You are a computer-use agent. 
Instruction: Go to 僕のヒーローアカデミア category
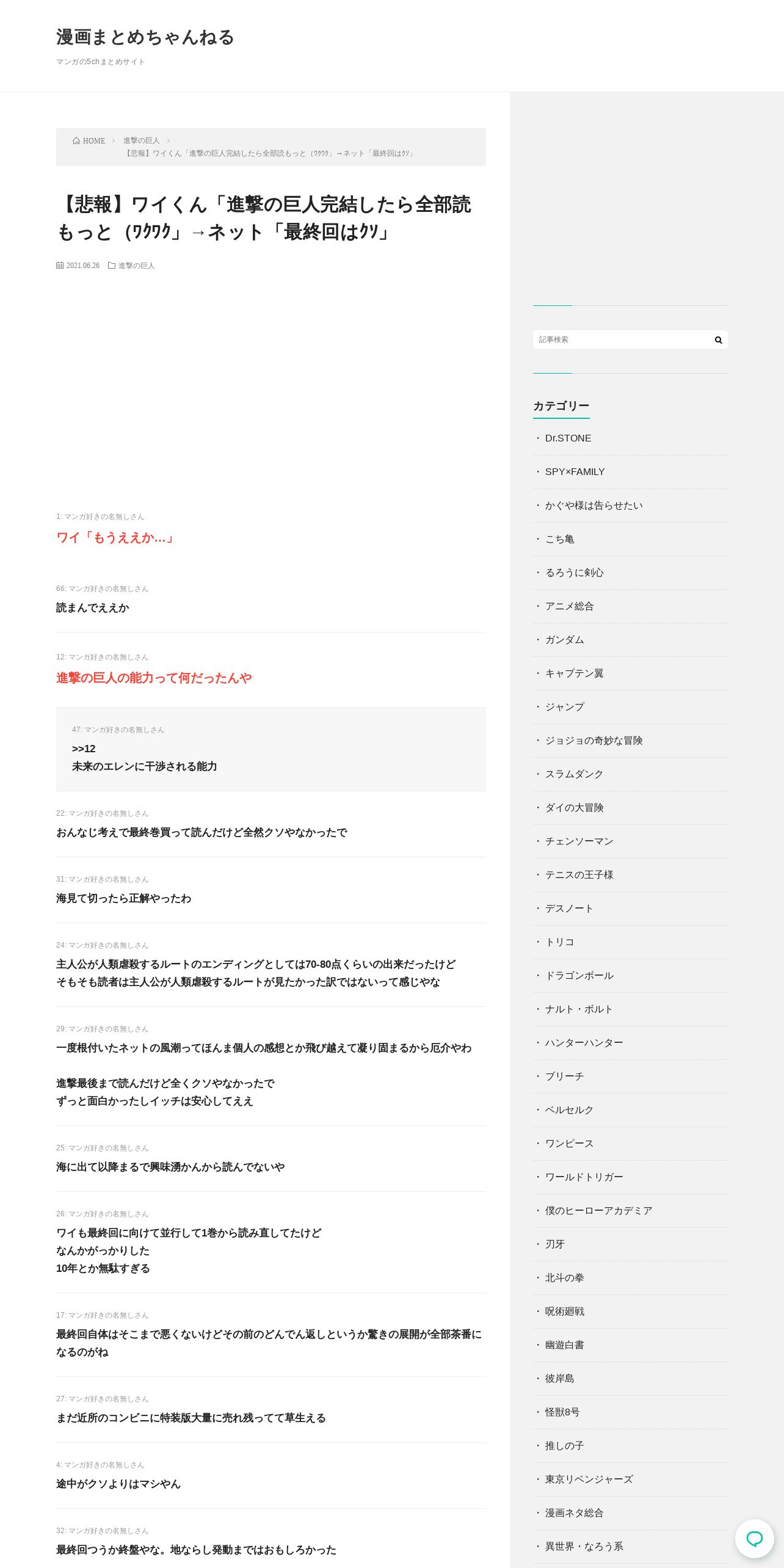pyautogui.click(x=598, y=1211)
